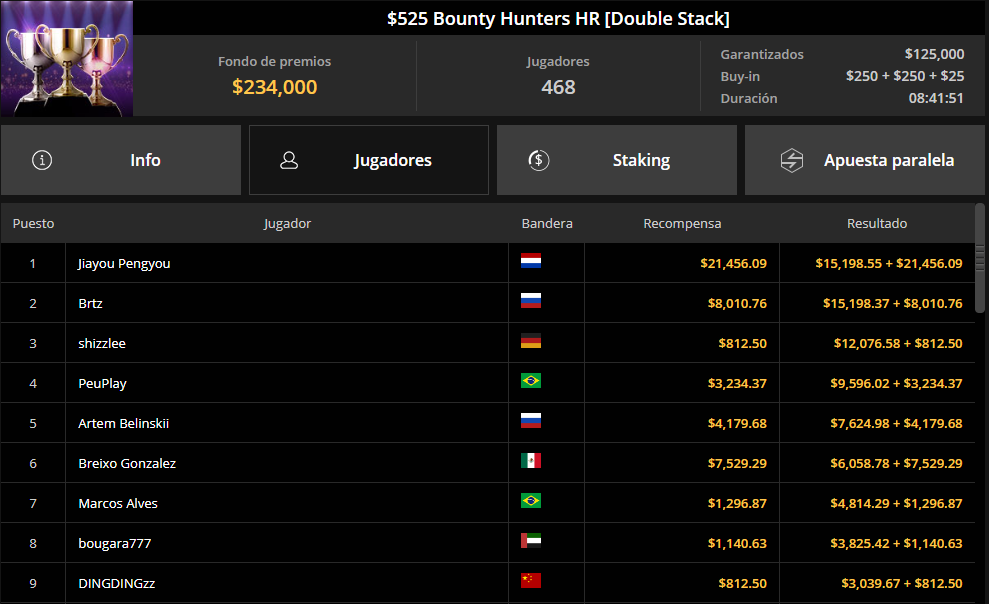Click the trophy tournament thumbnail
The width and height of the screenshot is (989, 604).
[67, 59]
